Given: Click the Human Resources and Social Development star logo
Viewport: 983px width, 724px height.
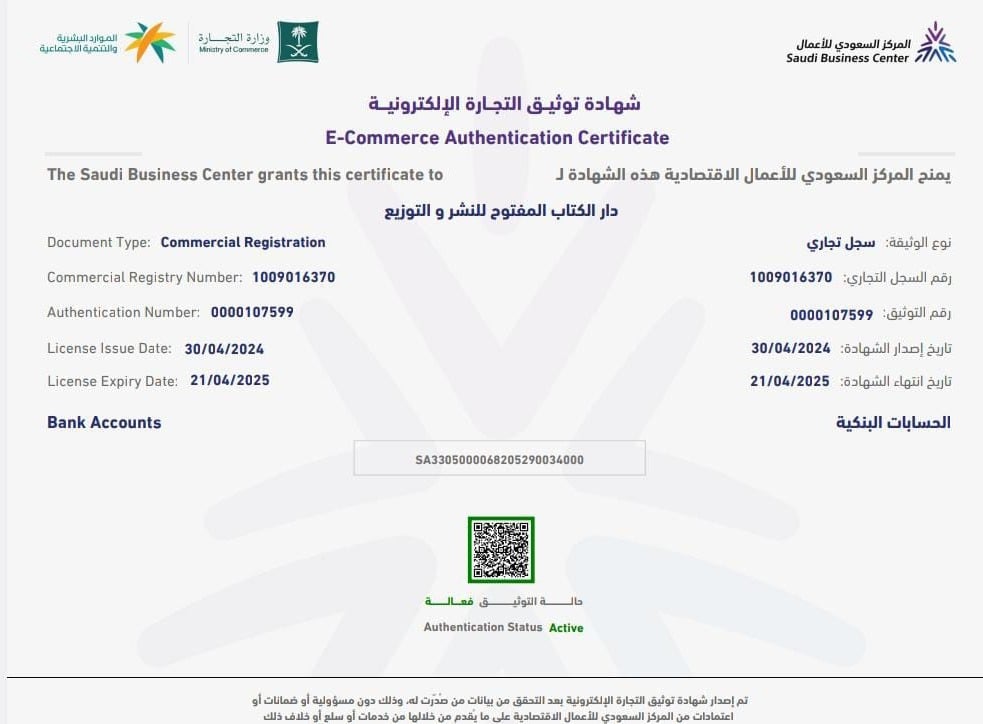Looking at the screenshot, I should [150, 42].
